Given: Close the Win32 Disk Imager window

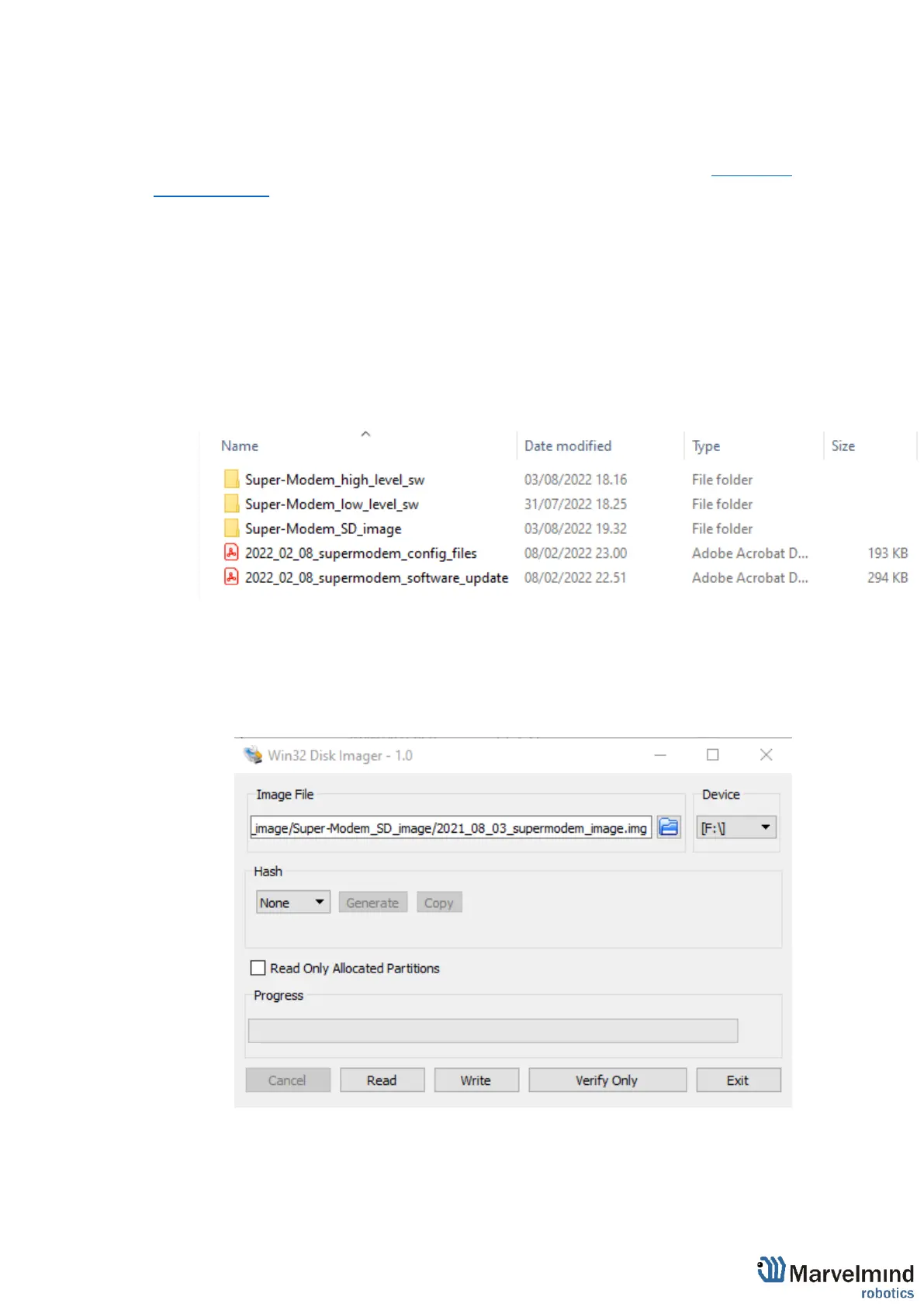Looking at the screenshot, I should coord(766,754).
